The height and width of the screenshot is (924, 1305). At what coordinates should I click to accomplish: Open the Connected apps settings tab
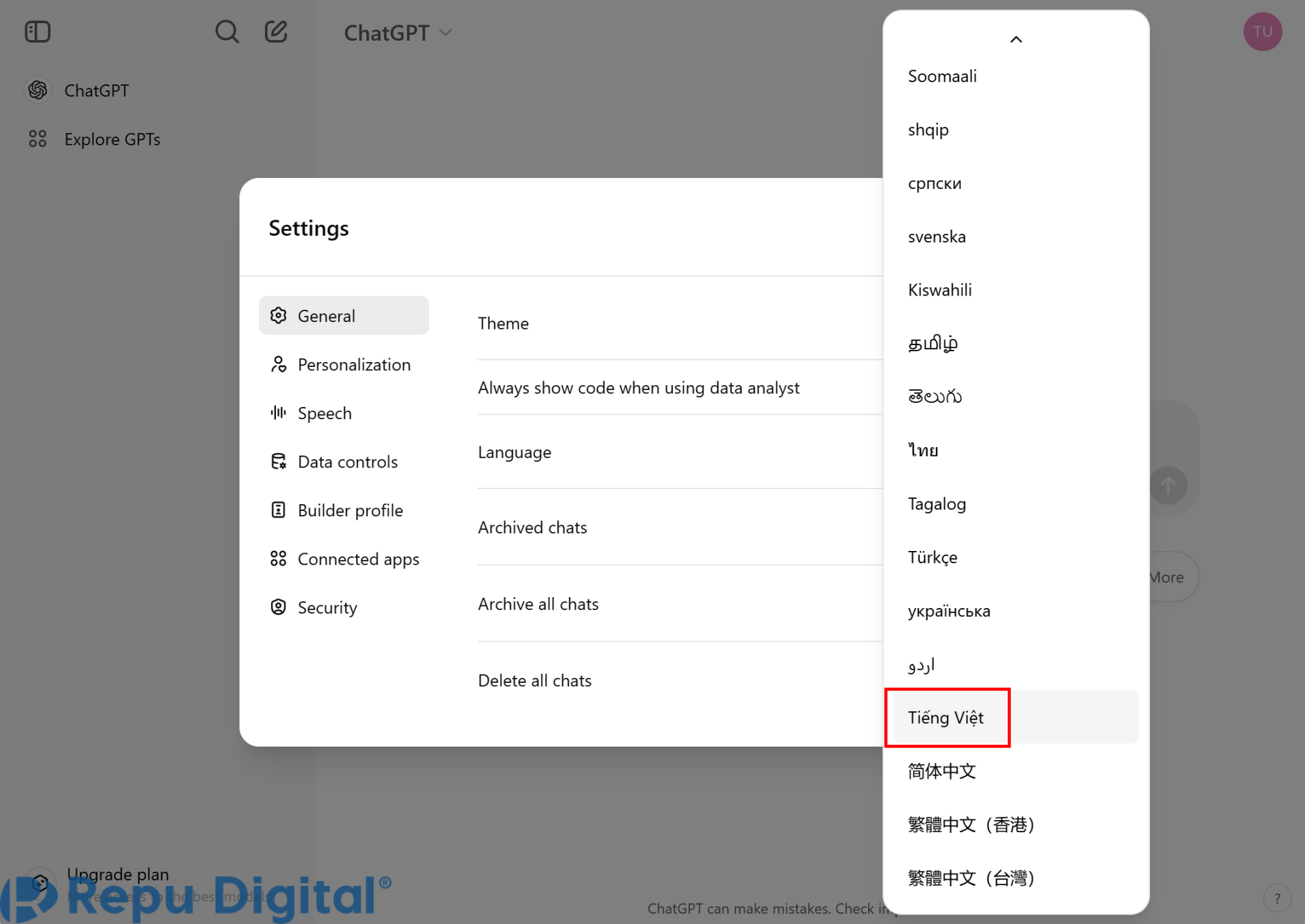click(x=344, y=558)
